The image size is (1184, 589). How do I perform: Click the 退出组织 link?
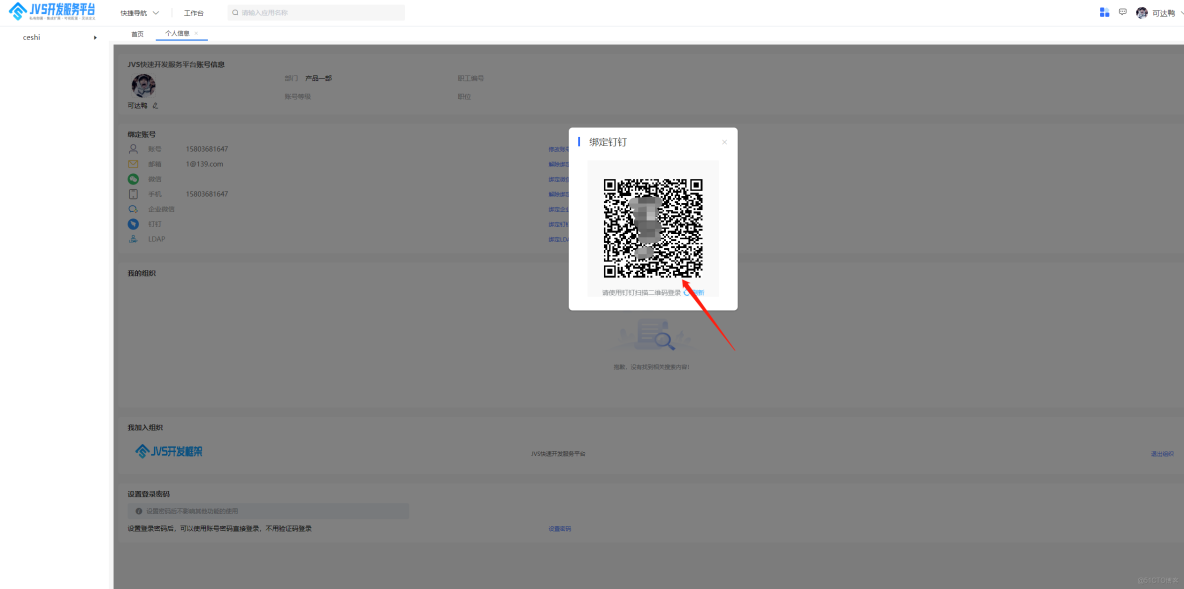(x=1162, y=454)
